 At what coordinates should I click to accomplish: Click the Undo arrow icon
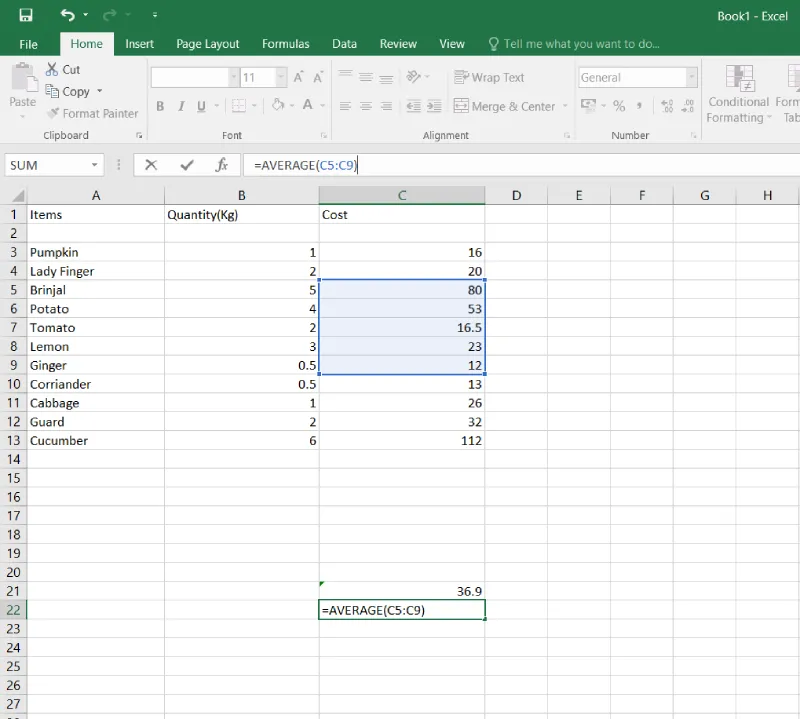[67, 15]
